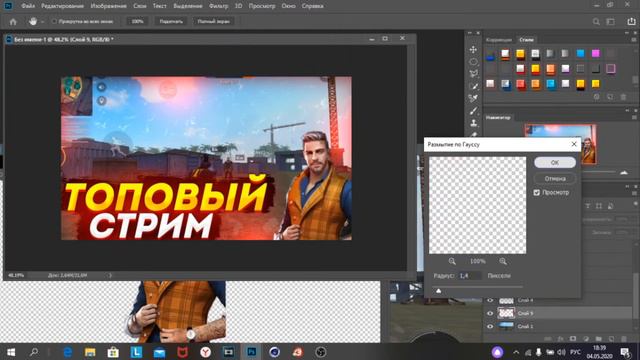Image resolution: width=640 pixels, height=360 pixels.
Task: Toggle the Просмотр preview checkbox
Action: [x=537, y=192]
